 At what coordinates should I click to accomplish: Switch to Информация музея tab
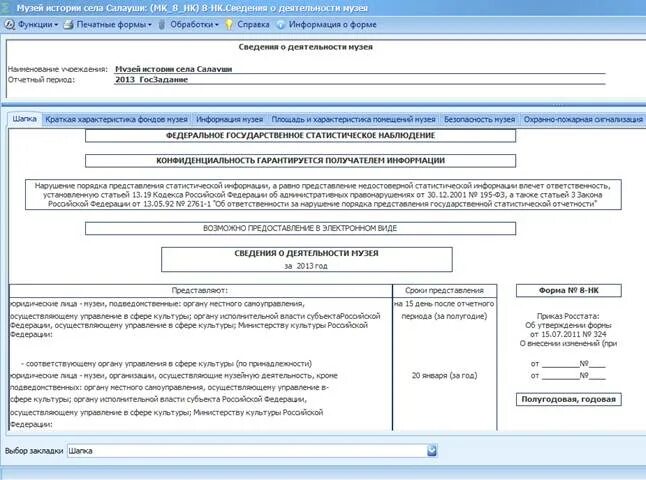229,119
